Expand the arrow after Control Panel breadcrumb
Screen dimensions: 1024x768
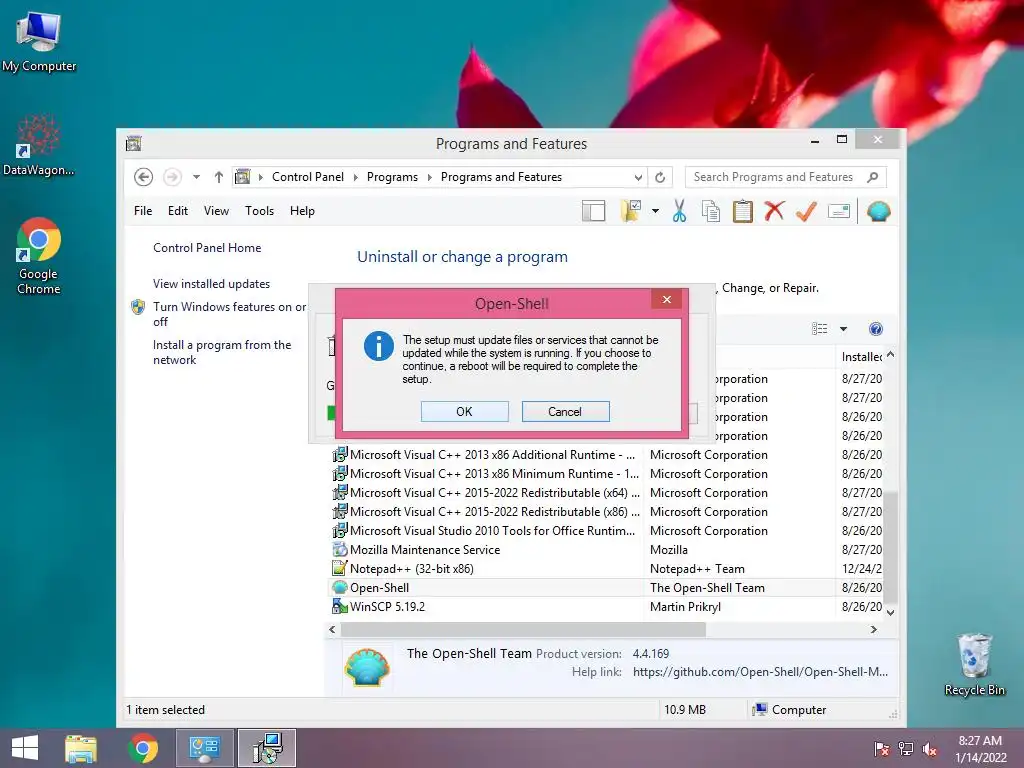pos(356,177)
